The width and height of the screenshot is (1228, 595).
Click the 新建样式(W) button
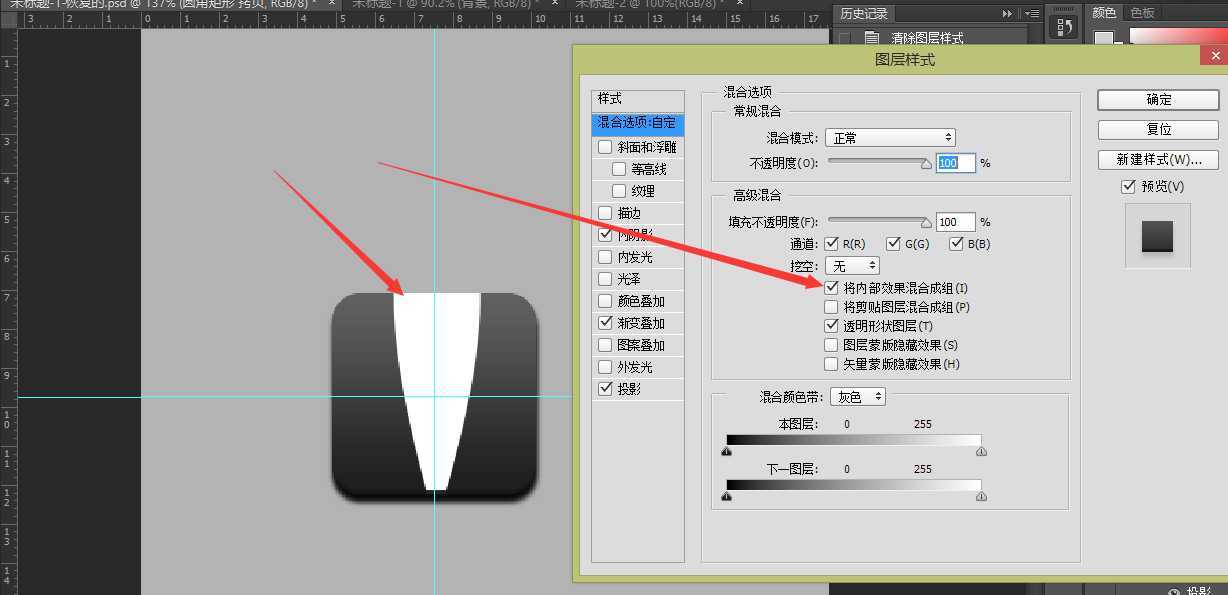tap(1157, 159)
